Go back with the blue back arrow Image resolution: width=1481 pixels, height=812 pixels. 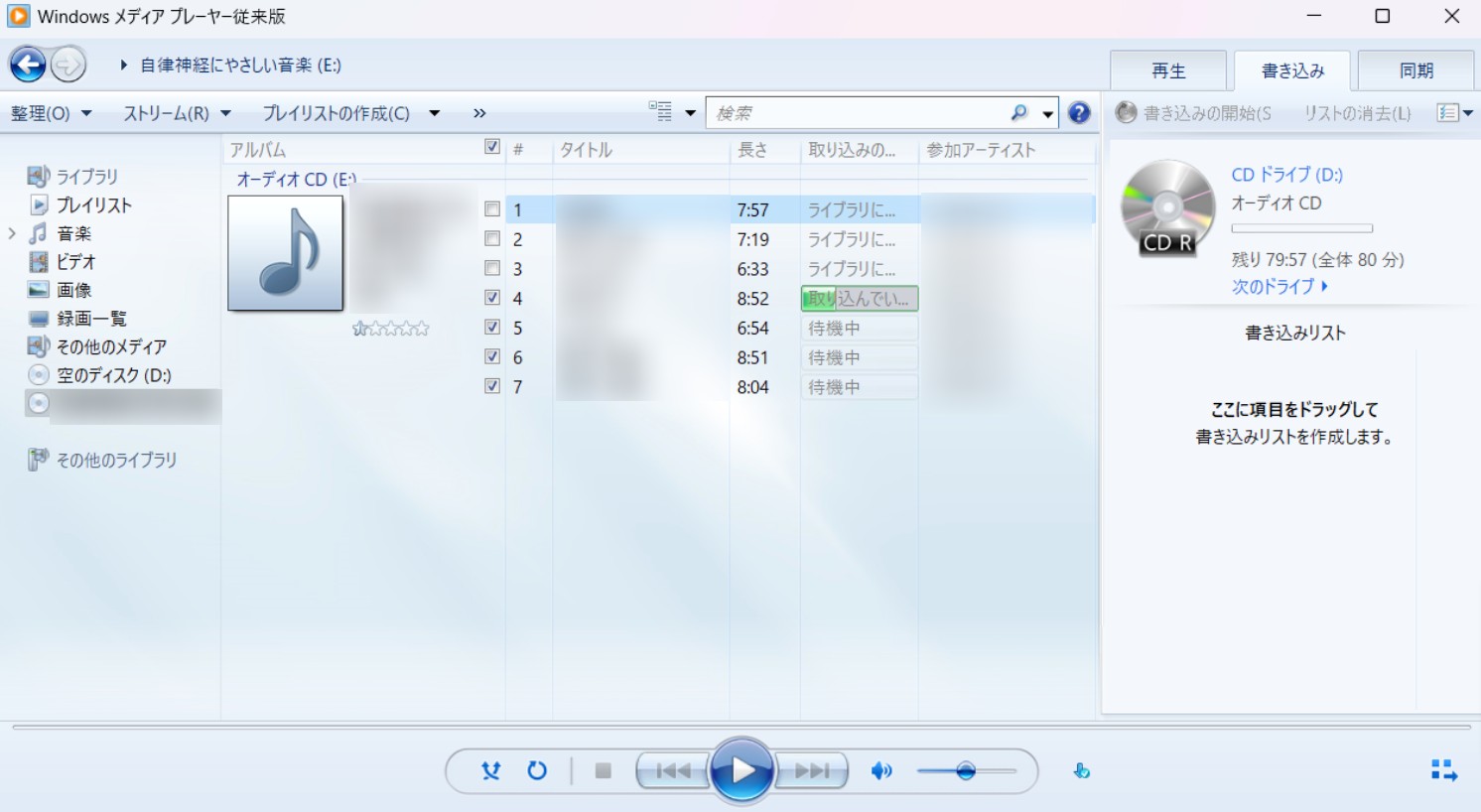[x=28, y=66]
